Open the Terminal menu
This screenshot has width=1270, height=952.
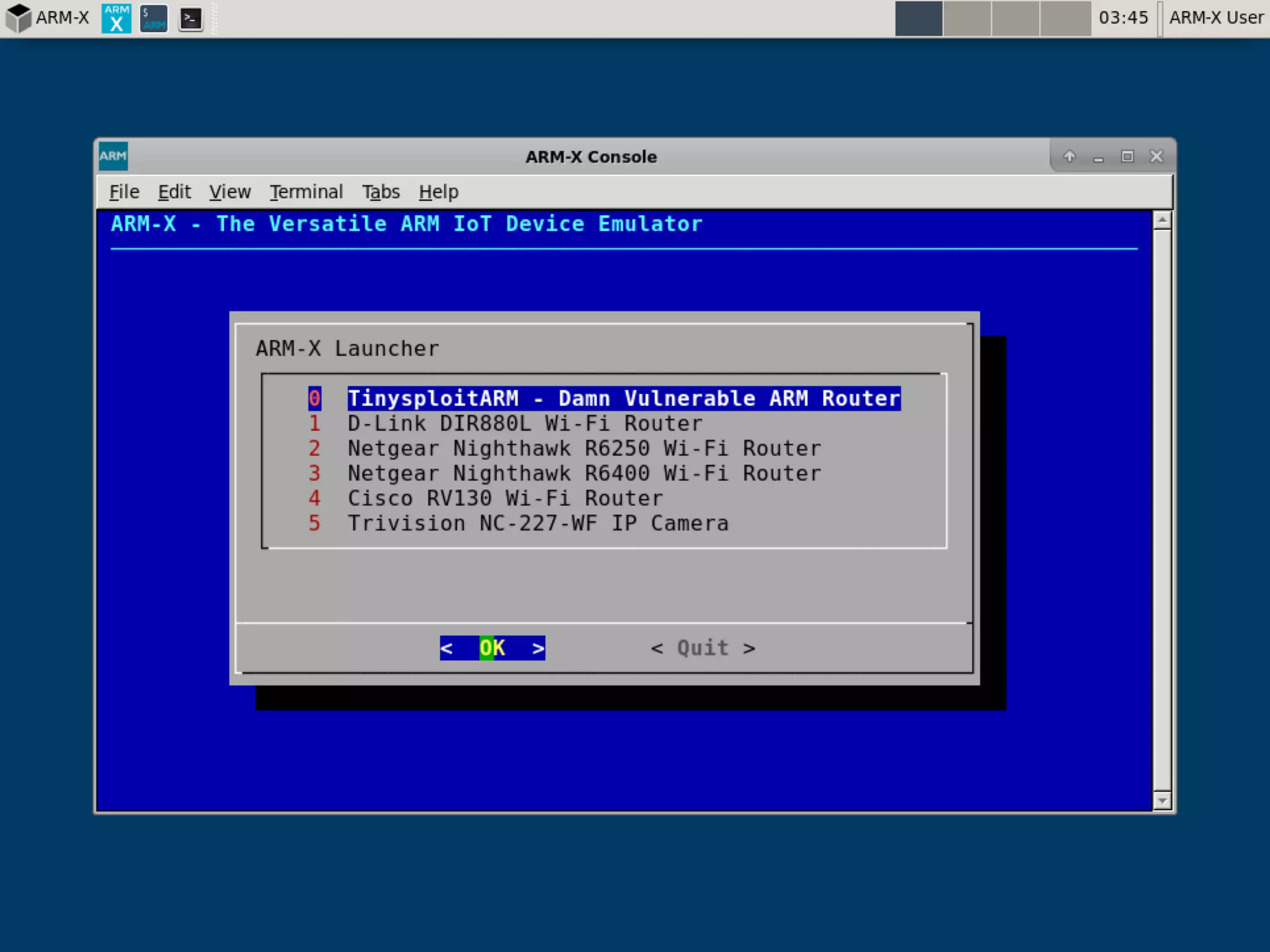[306, 192]
